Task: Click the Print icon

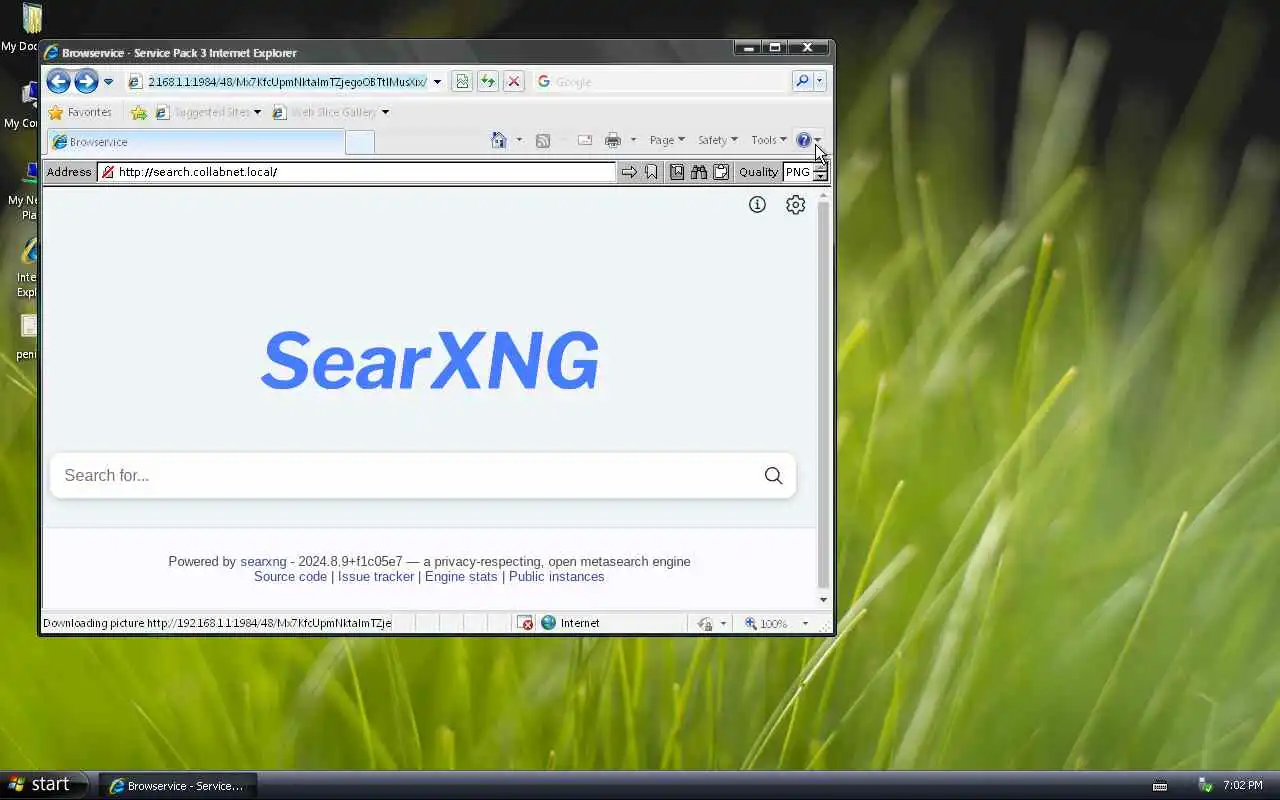Action: pyautogui.click(x=613, y=140)
